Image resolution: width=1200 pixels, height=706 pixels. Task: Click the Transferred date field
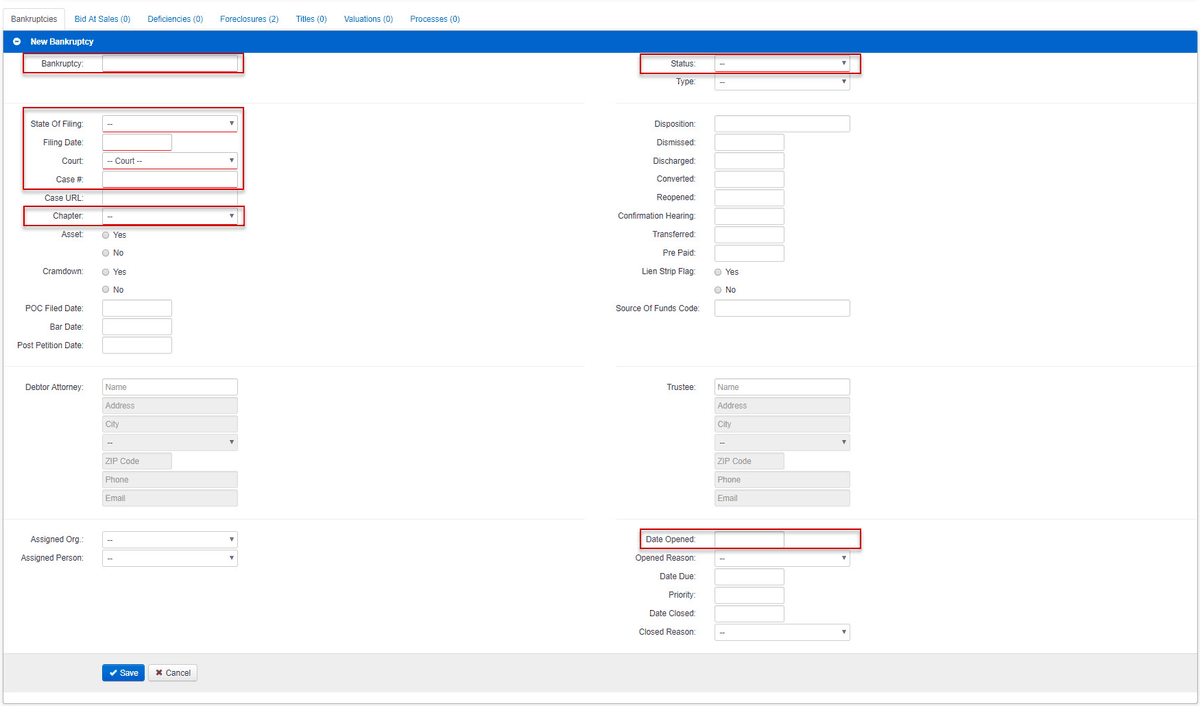(x=749, y=235)
